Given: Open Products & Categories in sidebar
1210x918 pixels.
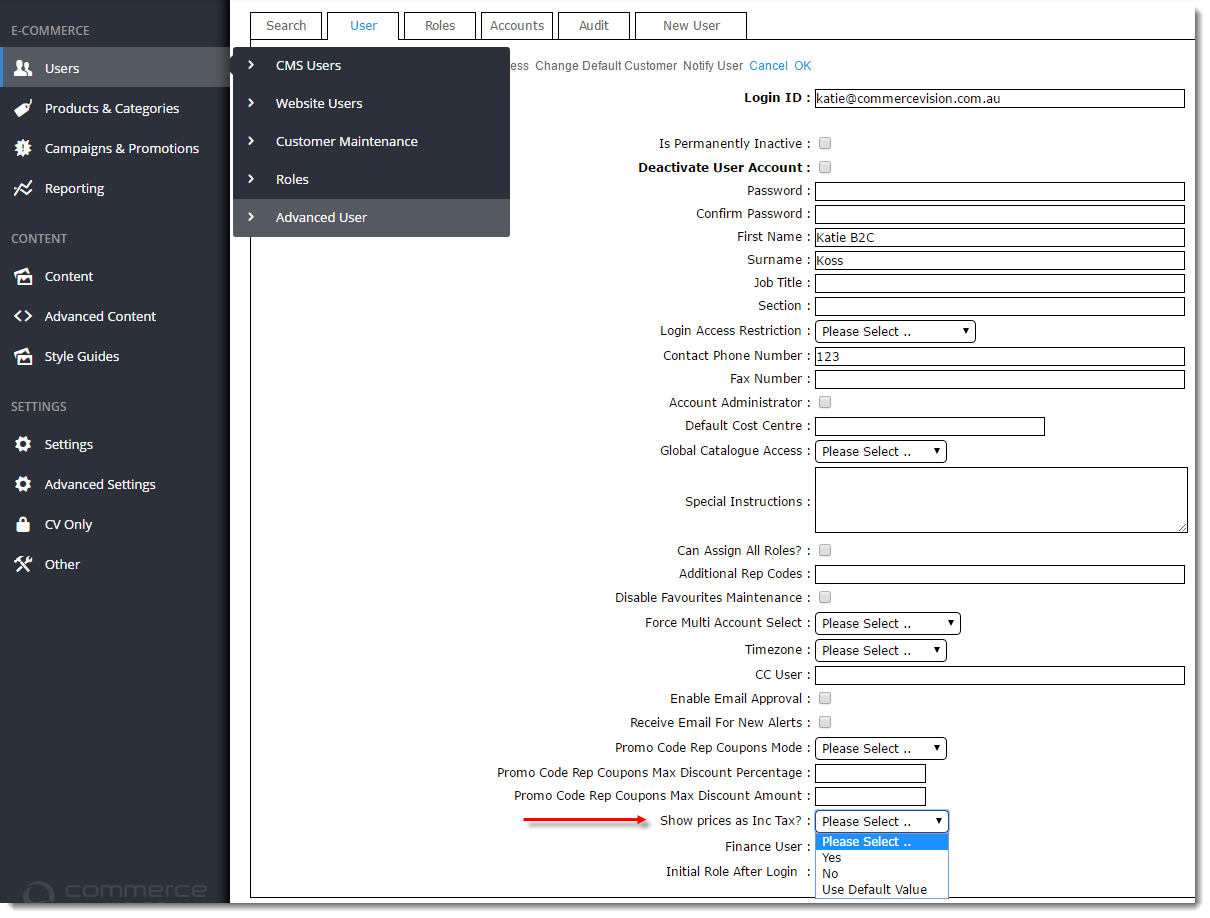Looking at the screenshot, I should click(115, 108).
